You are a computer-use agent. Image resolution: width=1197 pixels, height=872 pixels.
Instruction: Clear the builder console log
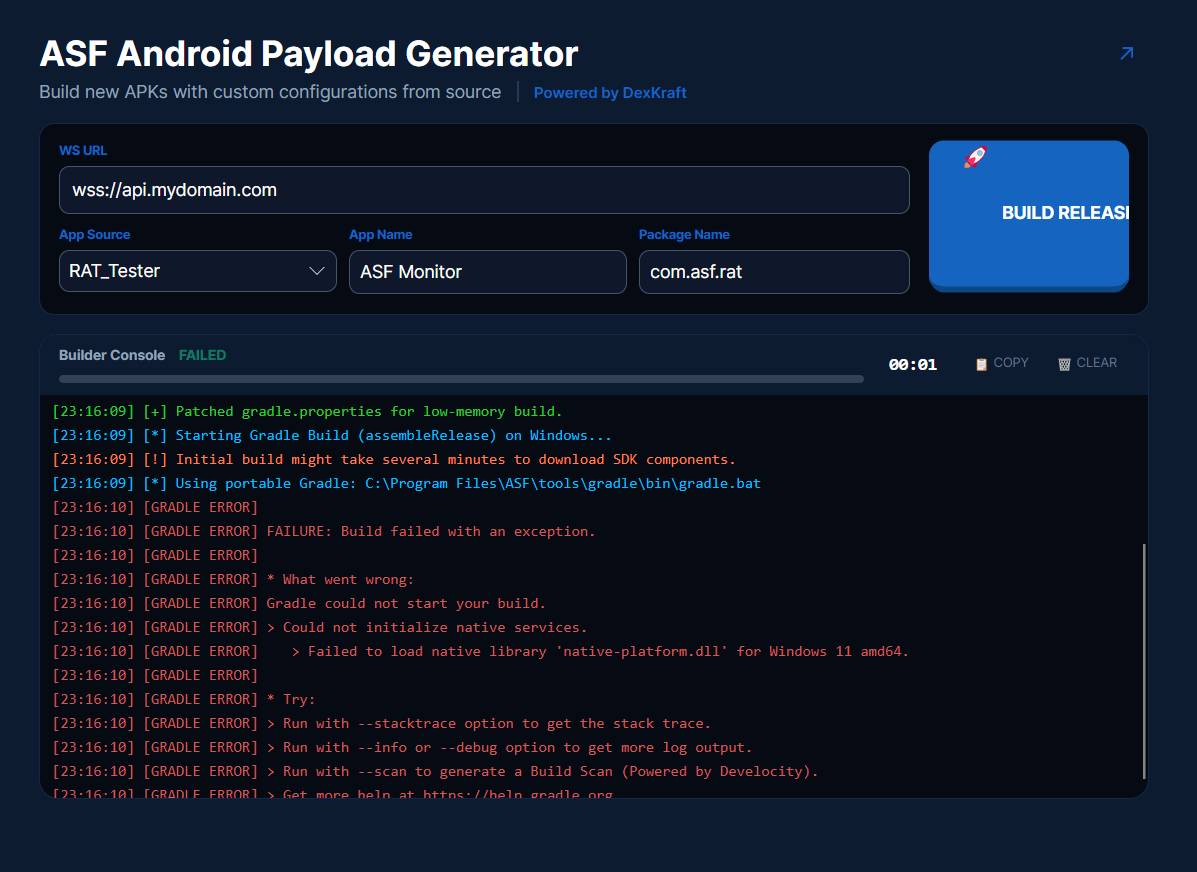click(x=1087, y=363)
